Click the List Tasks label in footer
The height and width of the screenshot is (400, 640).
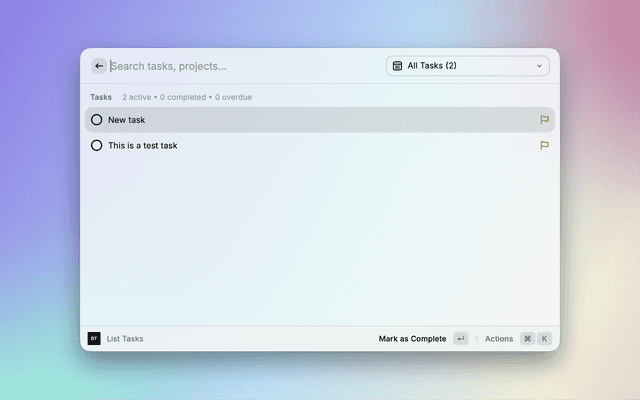pos(125,339)
